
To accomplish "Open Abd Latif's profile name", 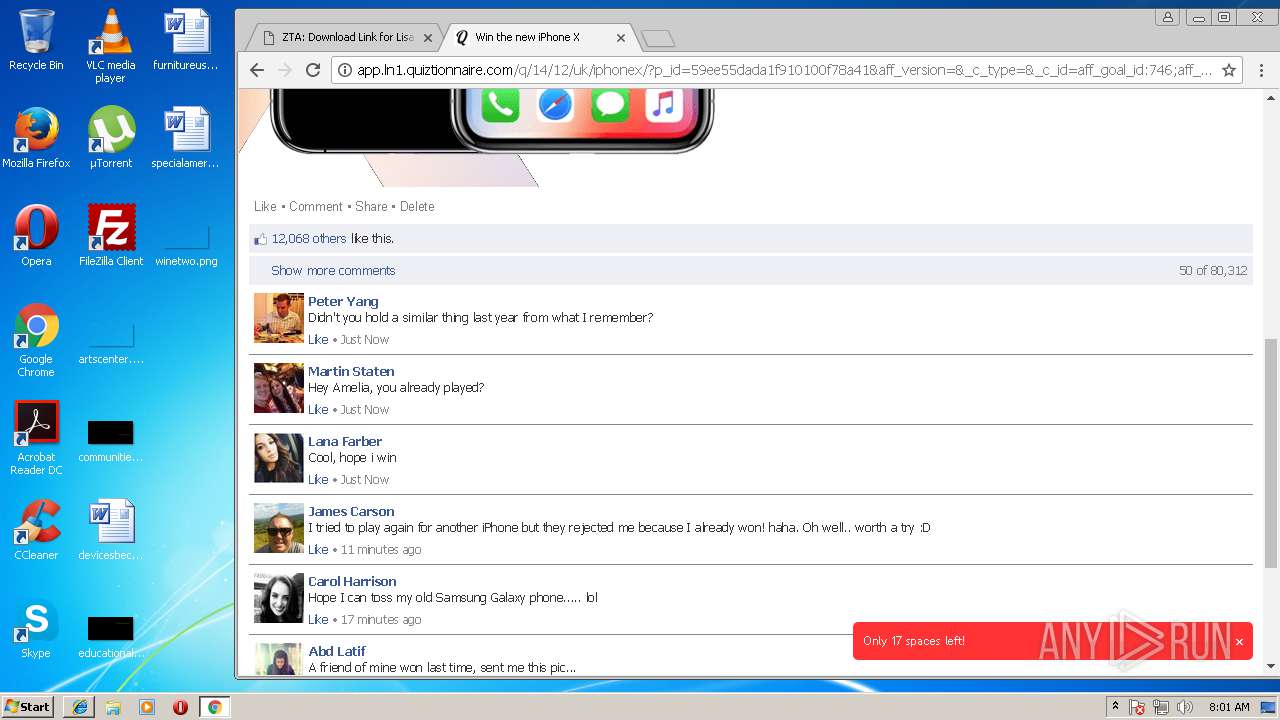I will pos(337,651).
